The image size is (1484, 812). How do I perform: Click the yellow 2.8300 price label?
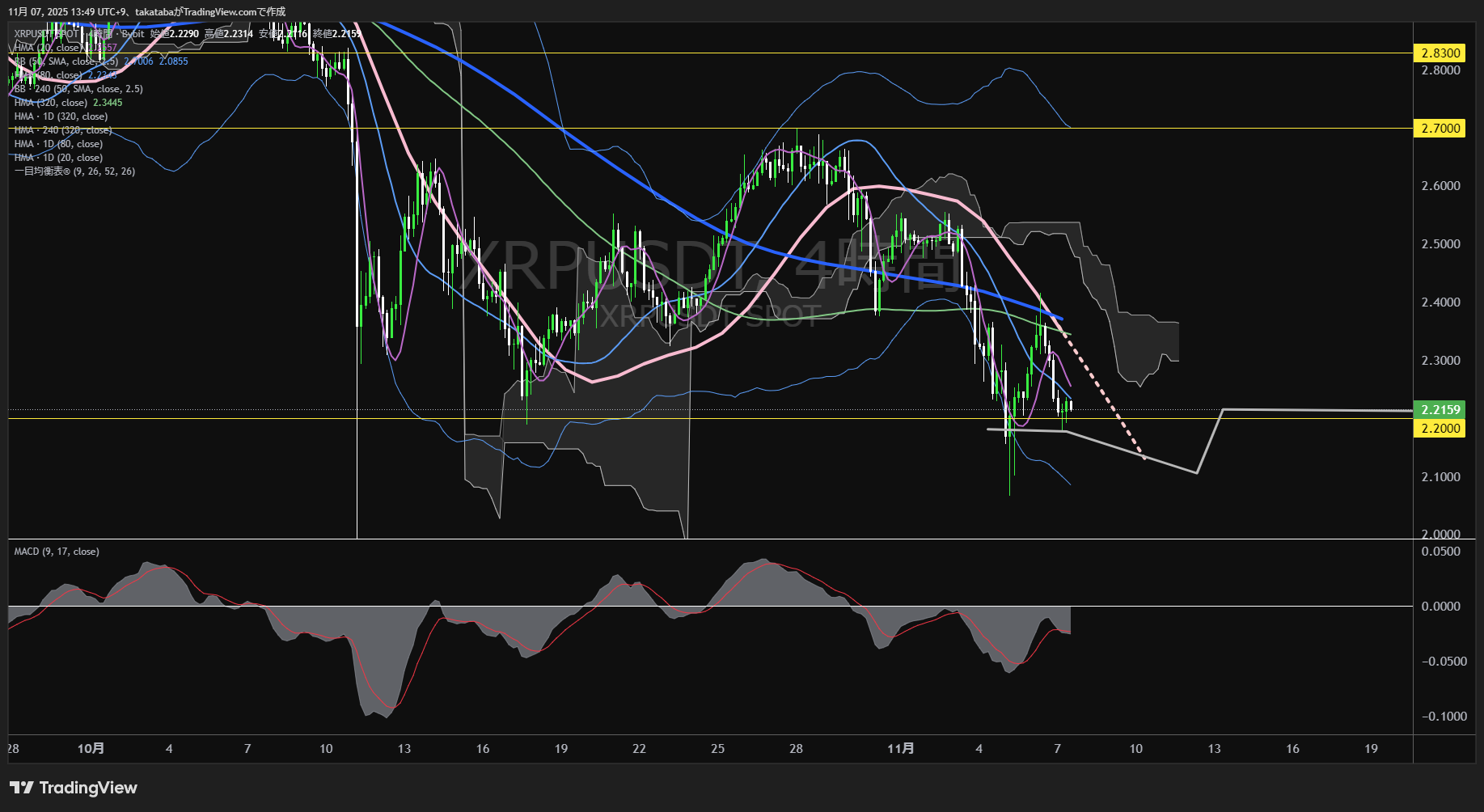(1440, 53)
